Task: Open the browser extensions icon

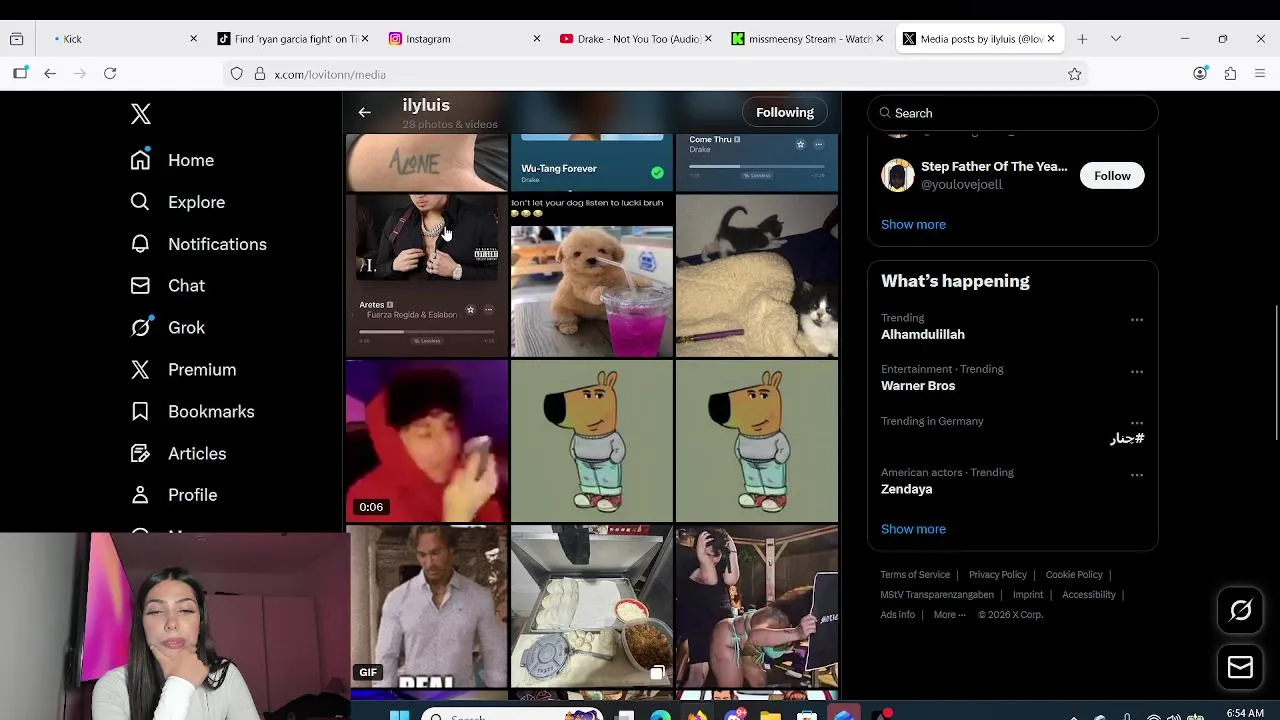Action: (1230, 74)
